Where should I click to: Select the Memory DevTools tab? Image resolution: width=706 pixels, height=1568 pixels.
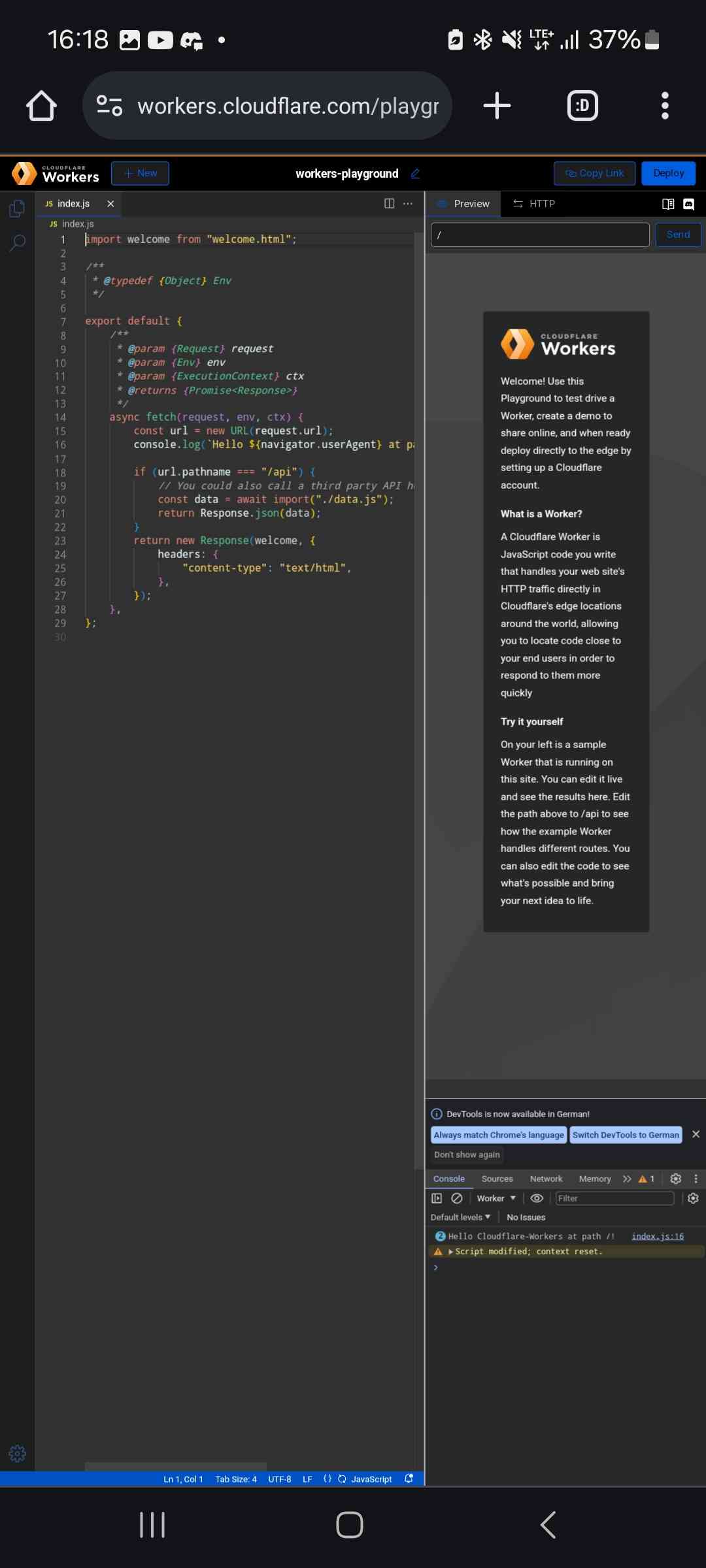595,1179
